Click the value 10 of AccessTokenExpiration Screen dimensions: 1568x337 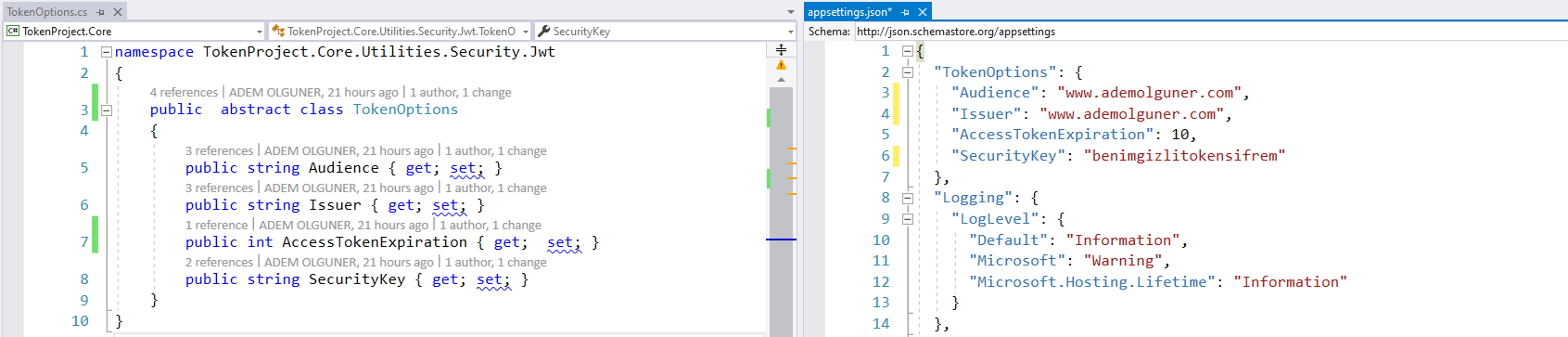point(1179,135)
